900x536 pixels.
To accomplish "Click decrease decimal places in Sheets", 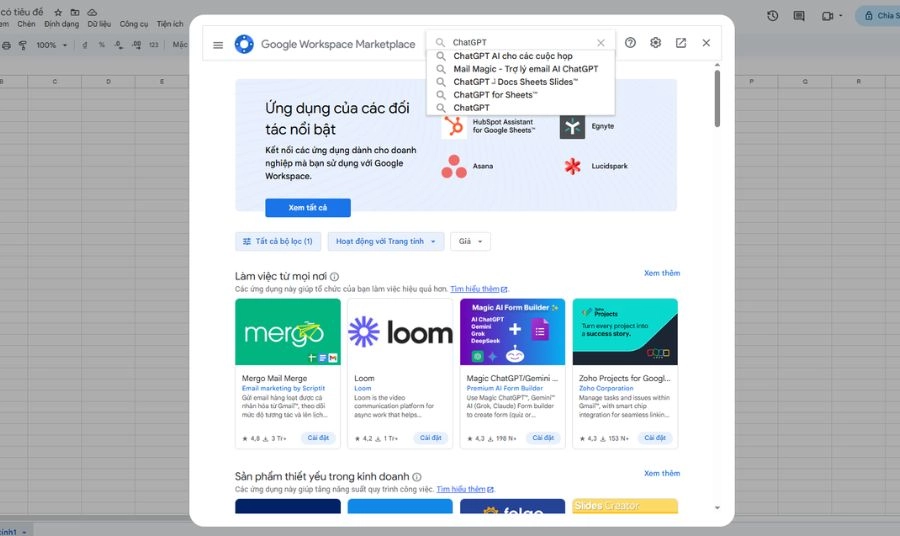I will point(118,45).
